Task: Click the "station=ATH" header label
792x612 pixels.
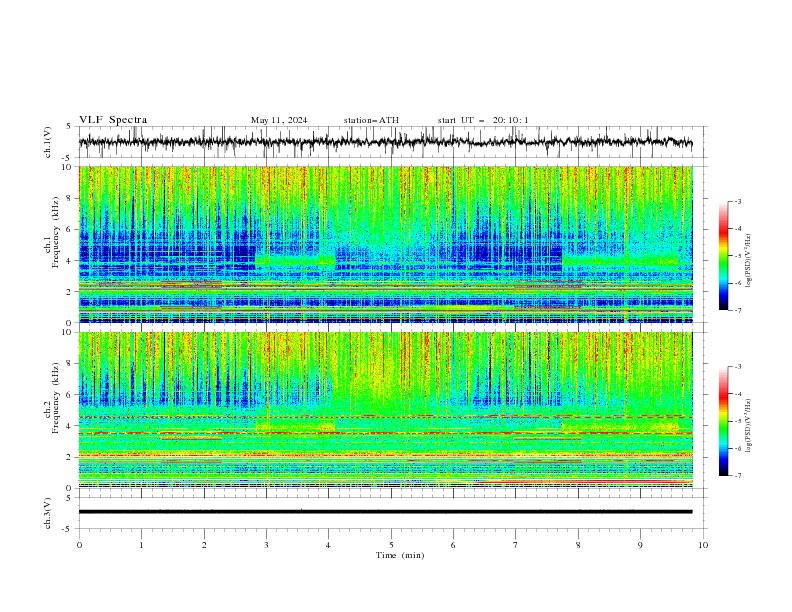Action: click(x=371, y=120)
